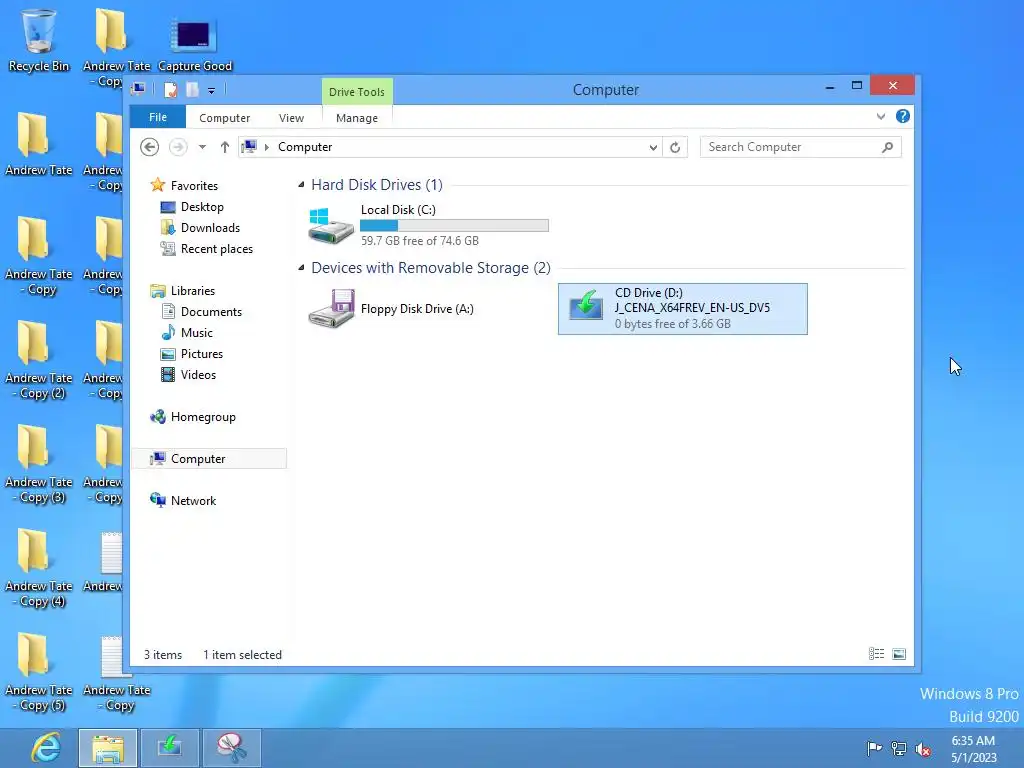The width and height of the screenshot is (1024, 768).
Task: Click the File Explorer taskbar button
Action: 108,748
